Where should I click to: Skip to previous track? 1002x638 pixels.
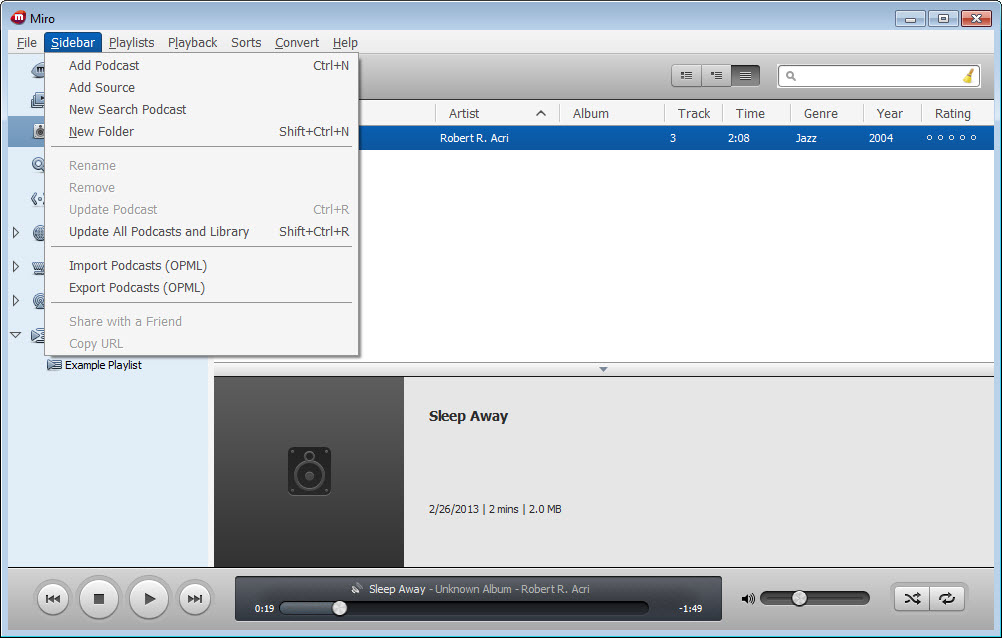click(53, 599)
